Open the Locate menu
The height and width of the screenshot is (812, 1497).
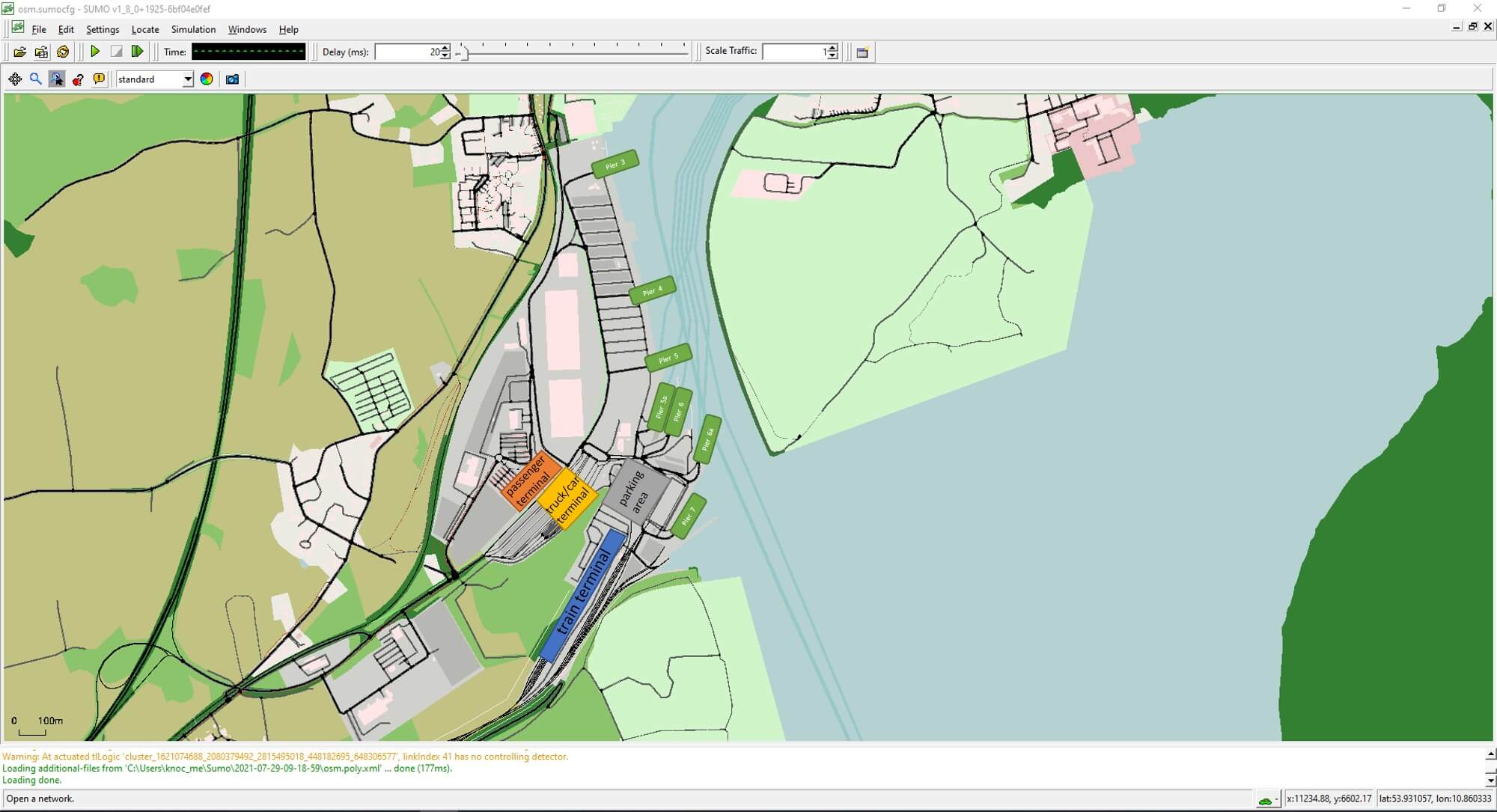144,29
